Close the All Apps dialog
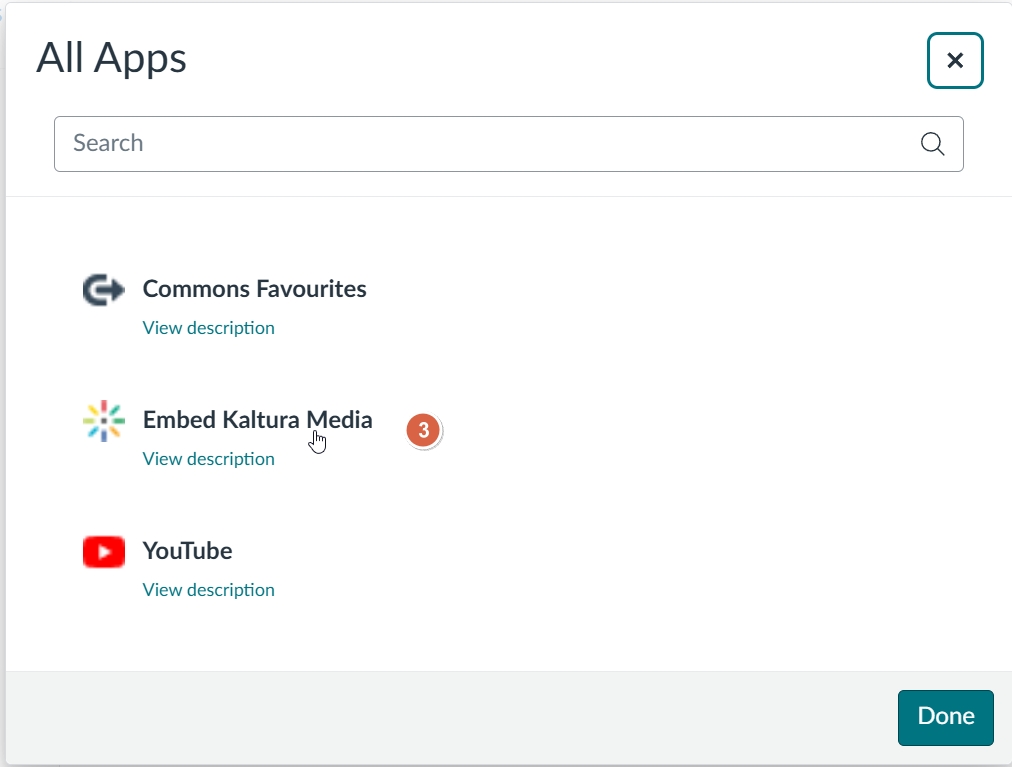The width and height of the screenshot is (1012, 767). click(955, 61)
